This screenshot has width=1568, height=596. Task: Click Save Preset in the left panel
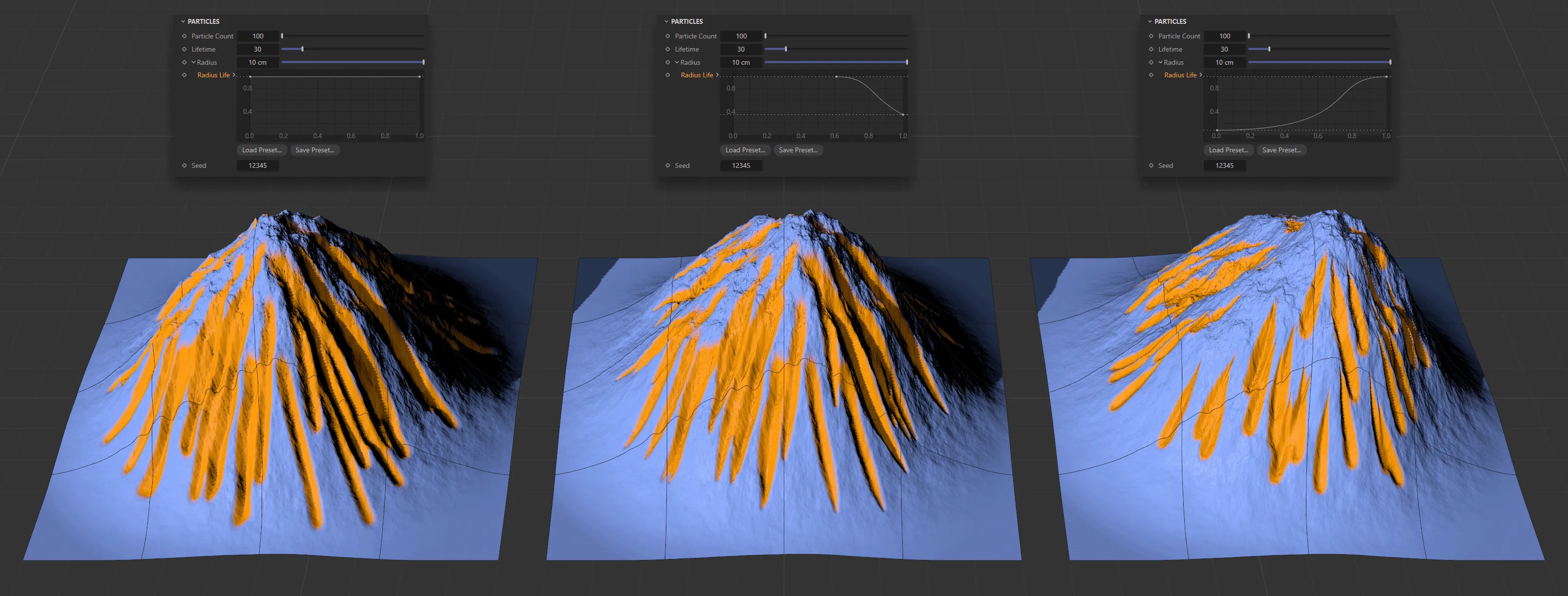point(315,150)
